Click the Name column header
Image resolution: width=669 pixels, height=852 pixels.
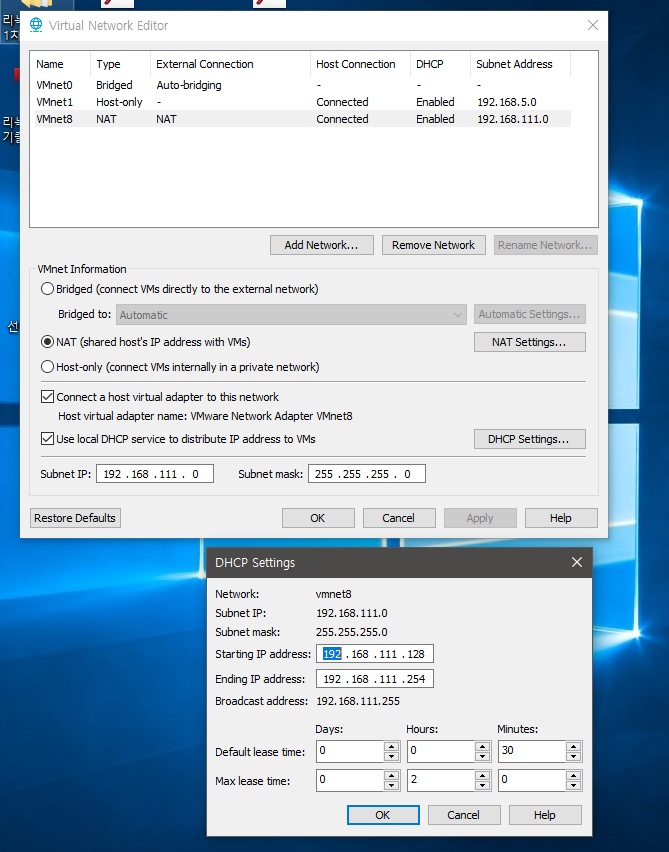click(x=60, y=64)
